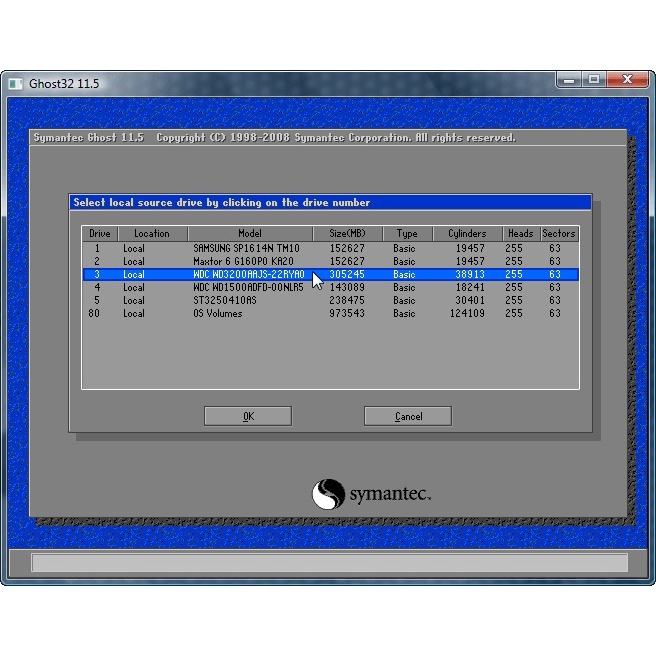Viewport: 656px width, 656px height.
Task: Click size value 305245
Action: (347, 274)
